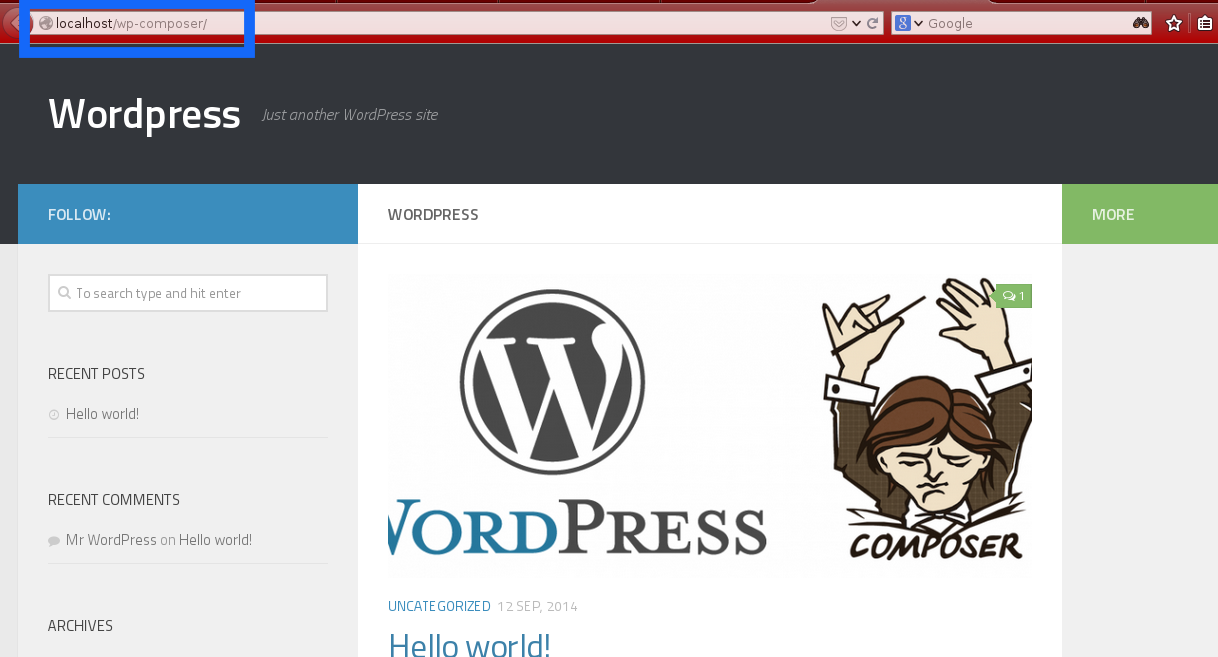The height and width of the screenshot is (657, 1218).
Task: Click the binoculars search go icon
Action: coord(1141,23)
